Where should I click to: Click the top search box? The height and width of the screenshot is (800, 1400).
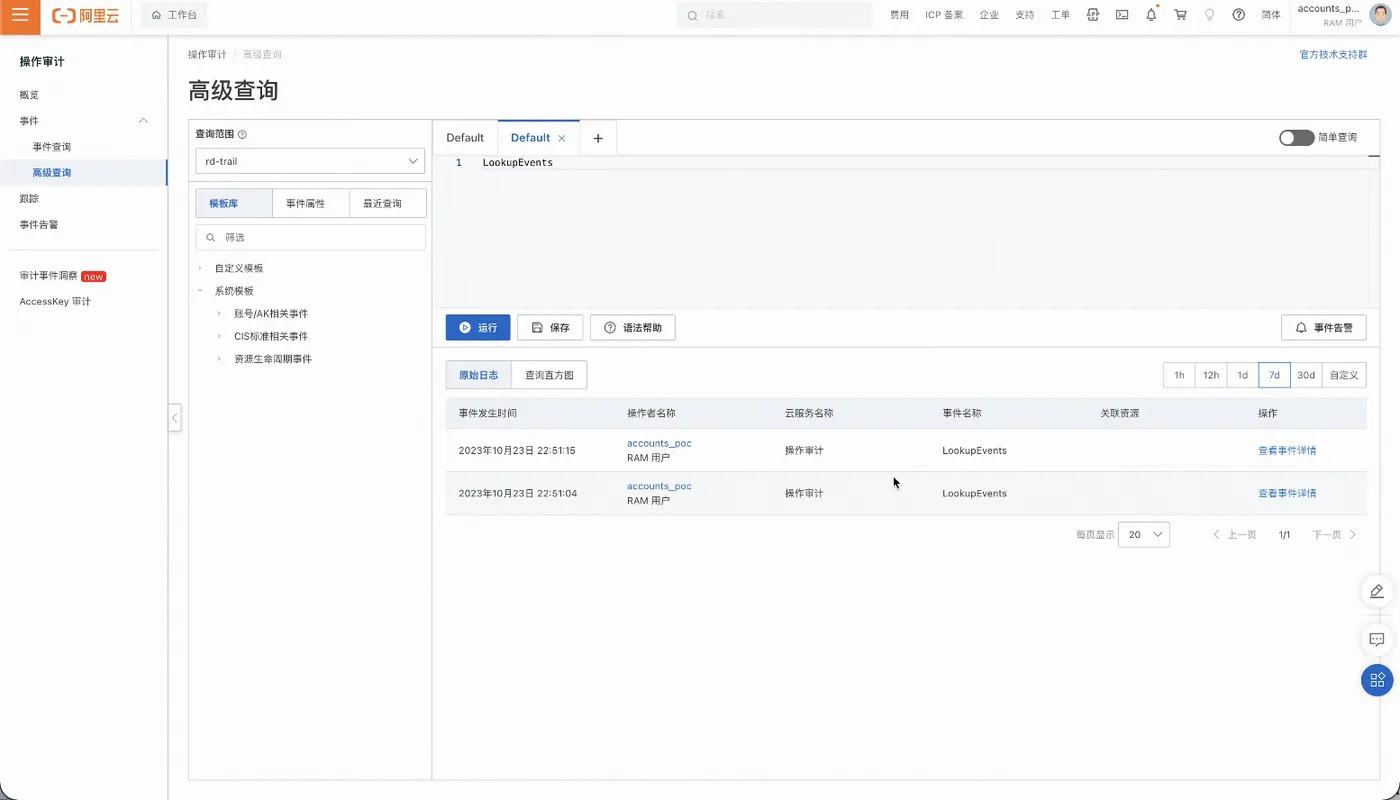coord(775,15)
